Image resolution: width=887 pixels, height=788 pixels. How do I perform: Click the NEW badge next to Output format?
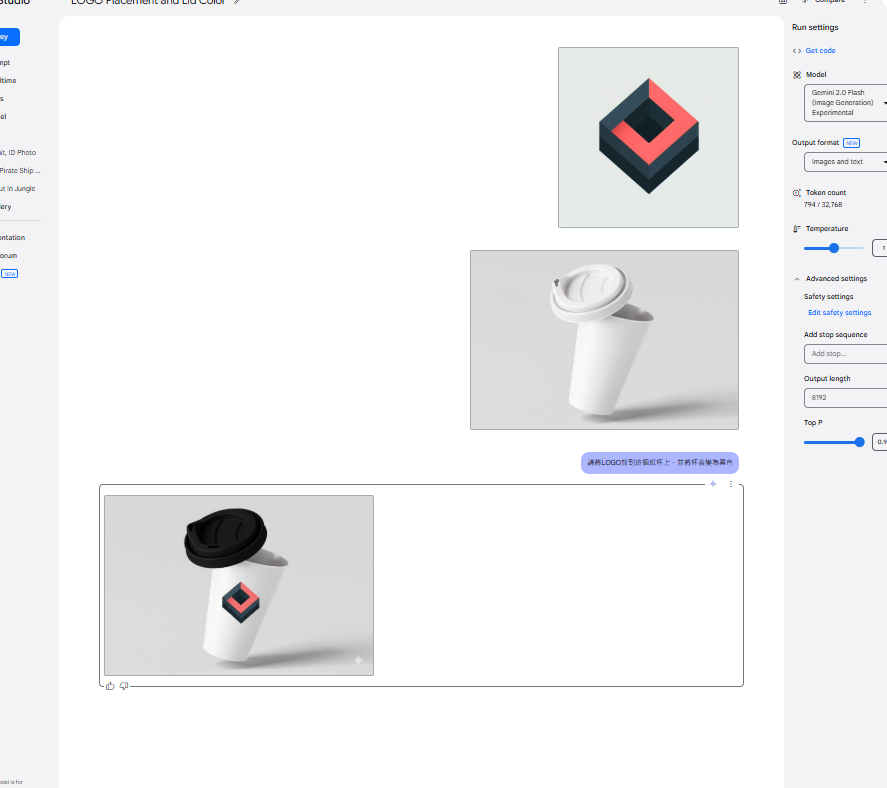(851, 143)
